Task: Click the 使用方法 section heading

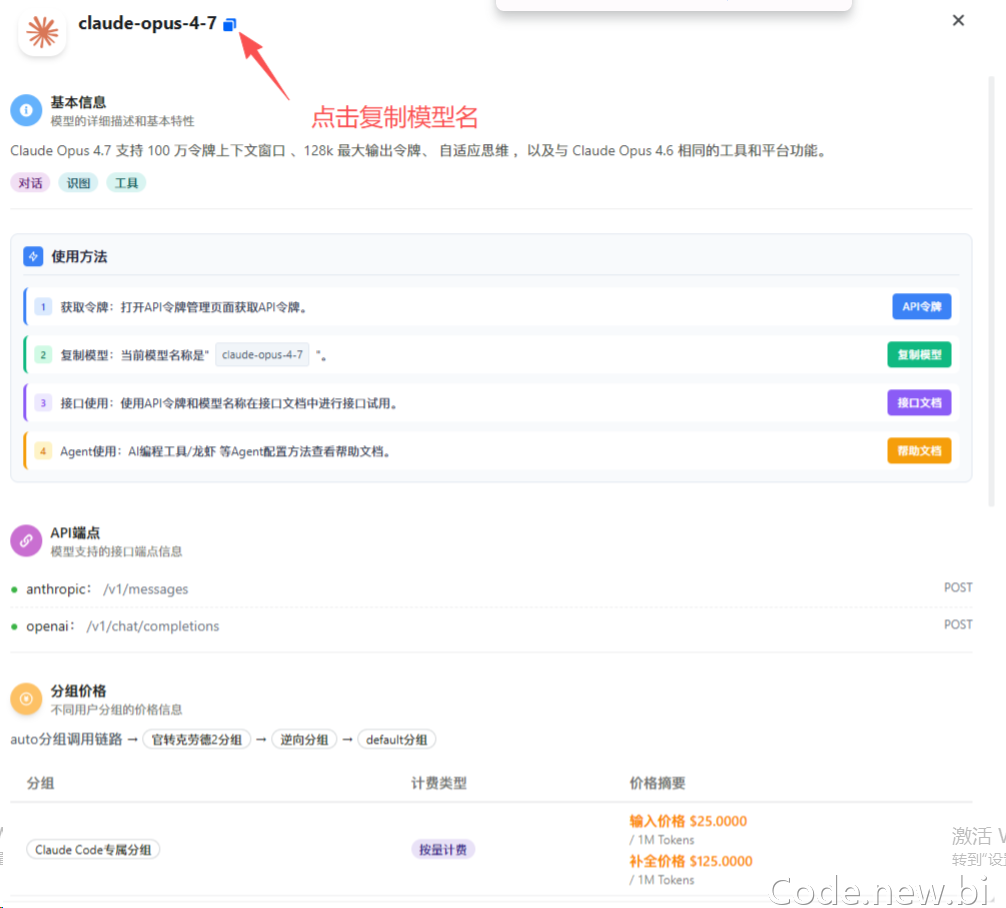Action: pos(80,257)
